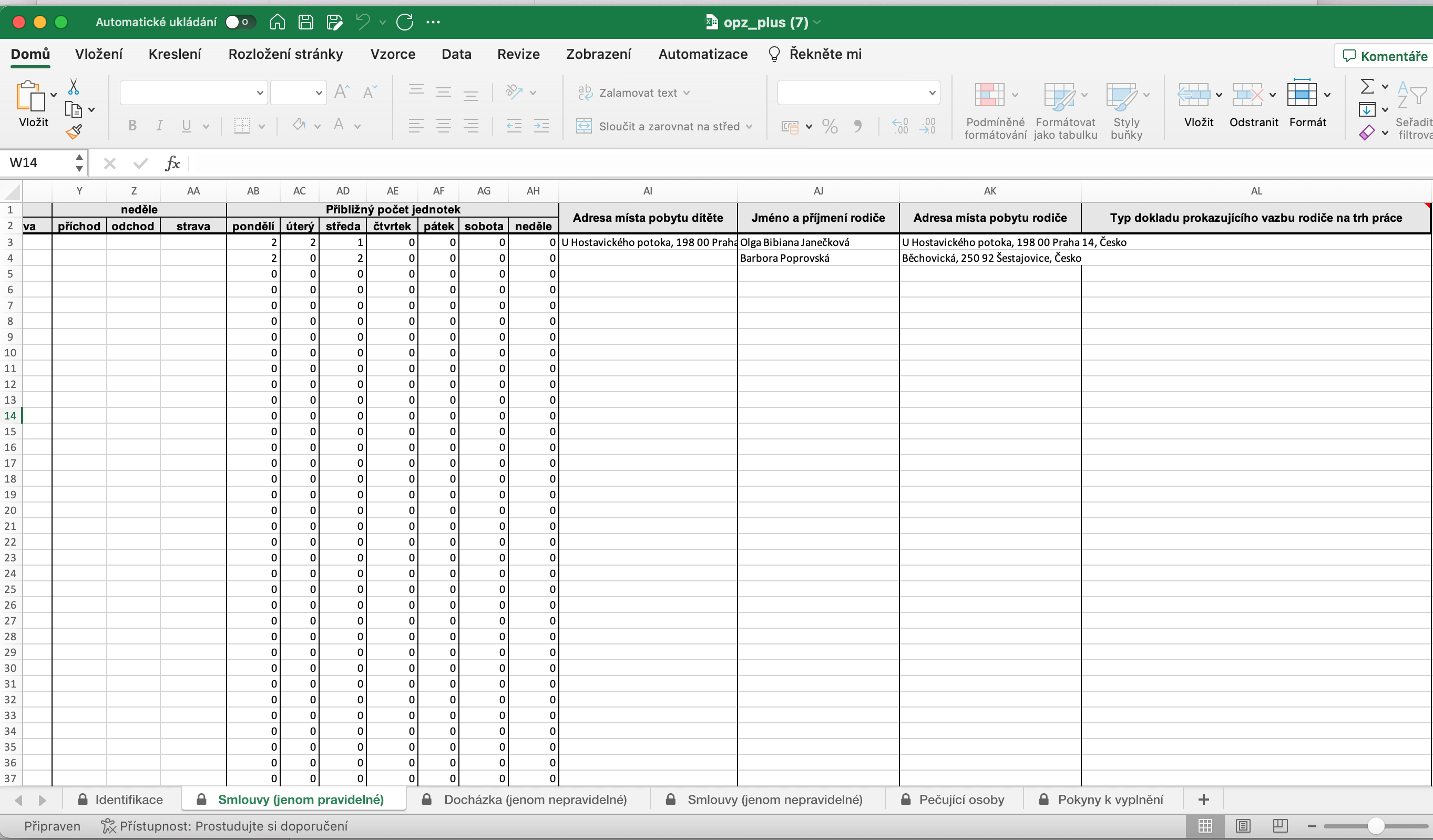This screenshot has height=840, width=1433.
Task: Open the Home icon in title bar
Action: click(277, 22)
